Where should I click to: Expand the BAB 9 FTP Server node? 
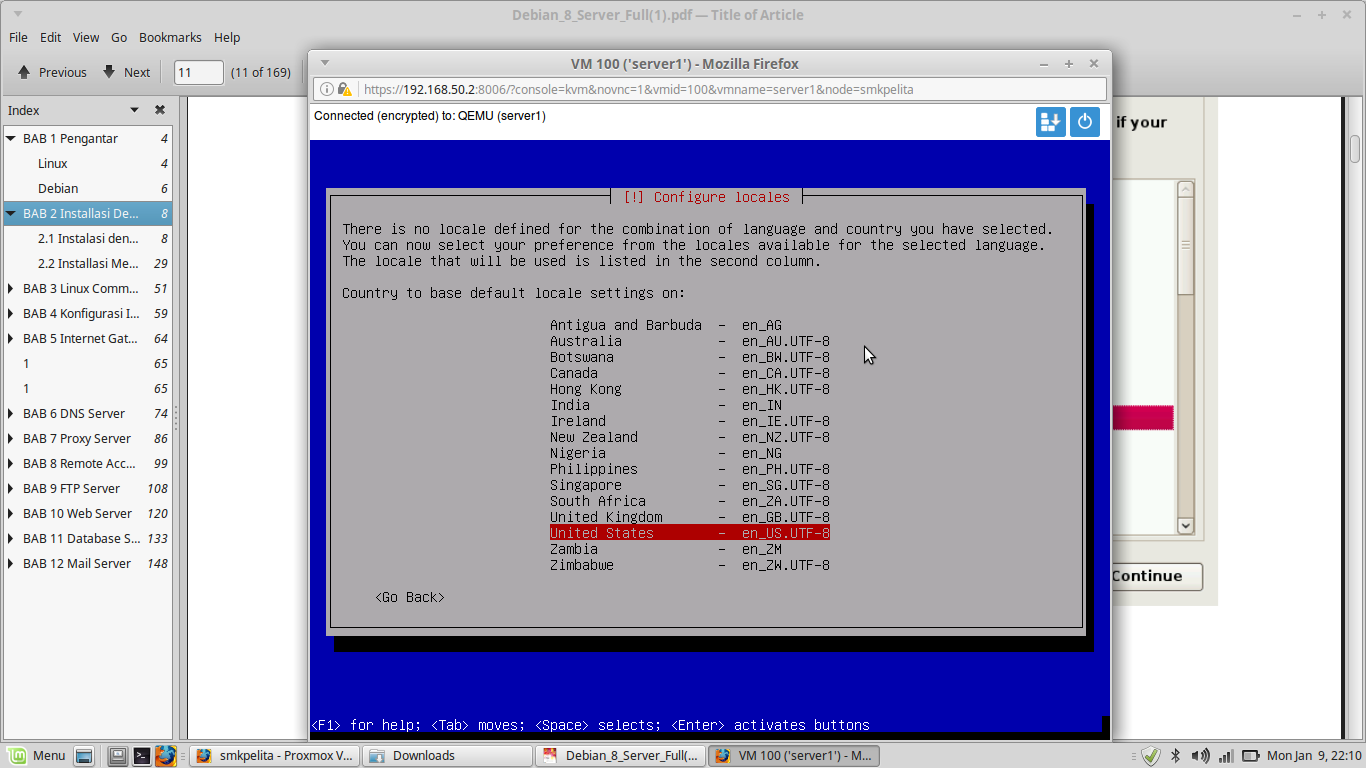click(11, 488)
